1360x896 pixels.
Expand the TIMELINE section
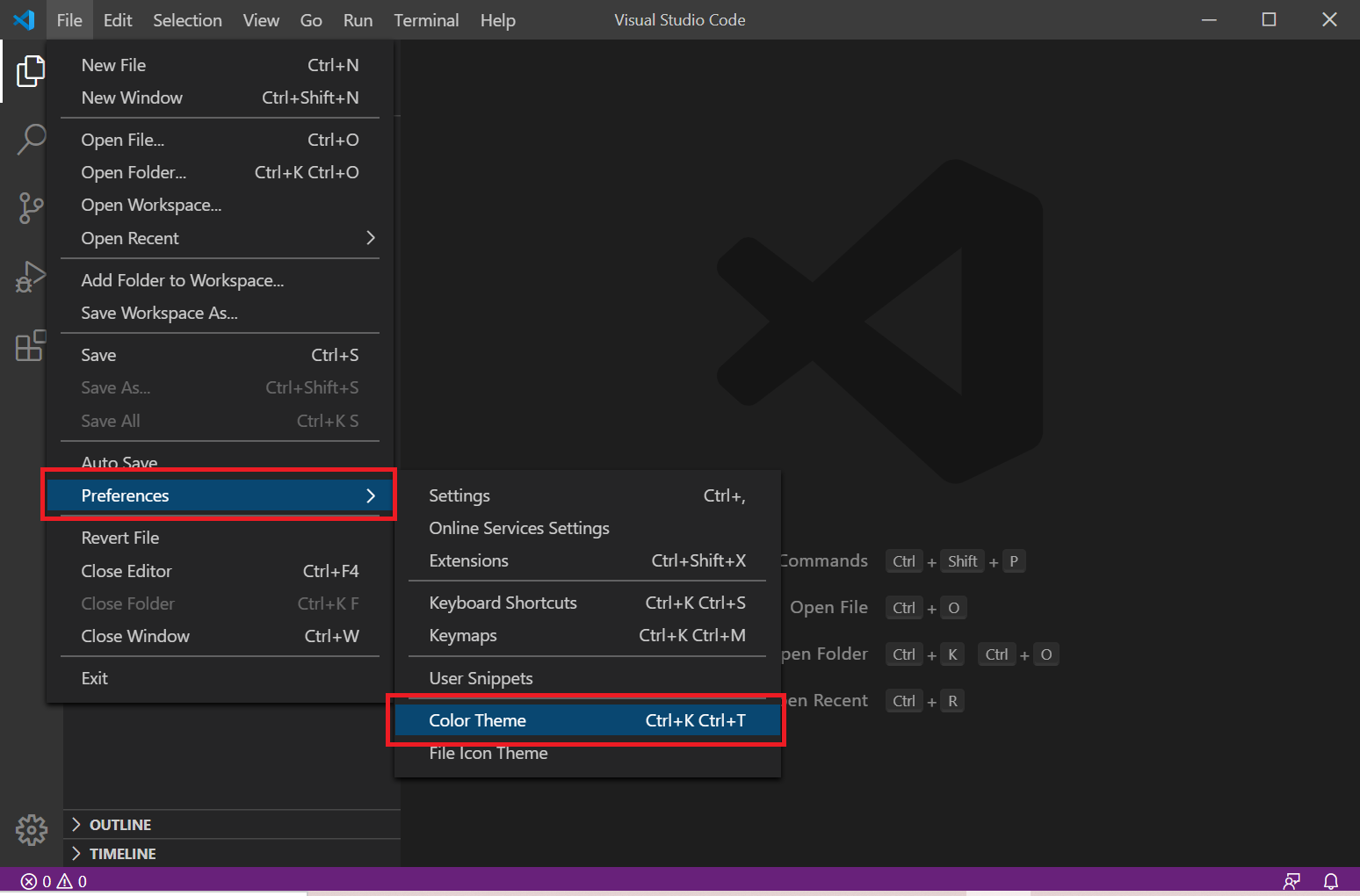click(x=232, y=853)
